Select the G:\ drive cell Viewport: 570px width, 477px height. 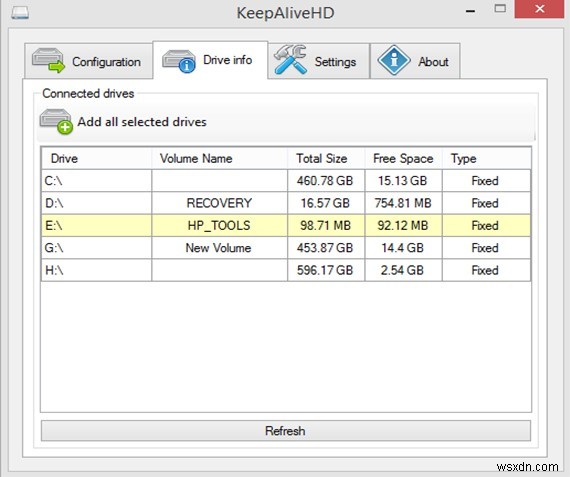tap(96, 248)
